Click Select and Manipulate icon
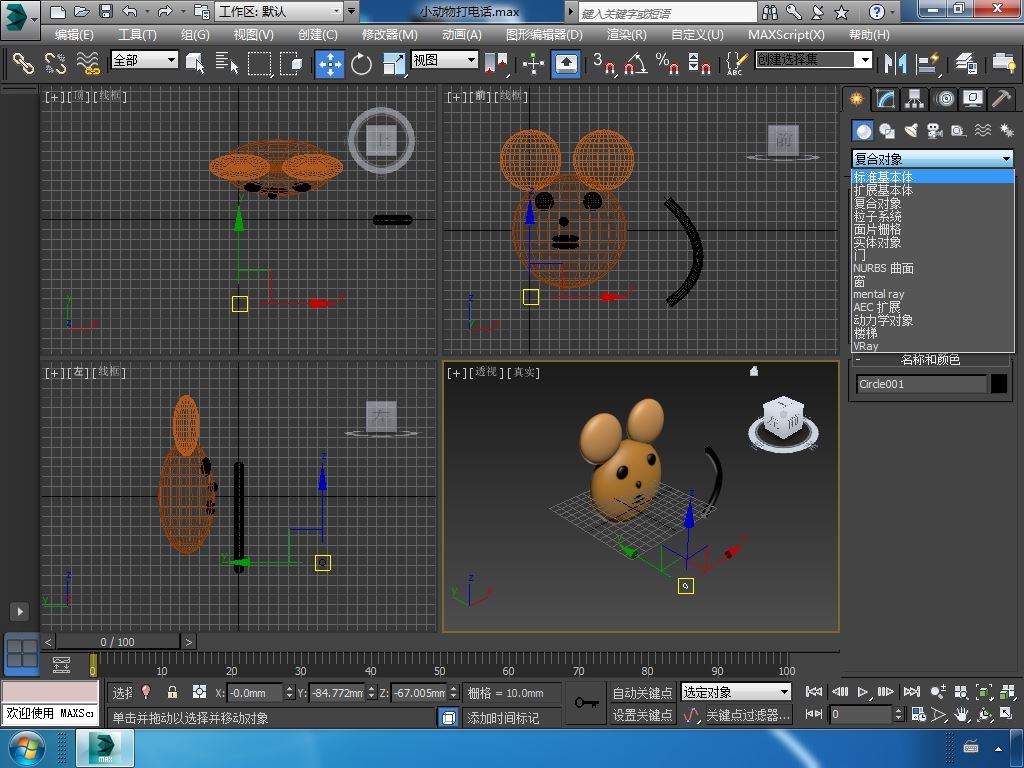Viewport: 1024px width, 768px height. (x=534, y=63)
